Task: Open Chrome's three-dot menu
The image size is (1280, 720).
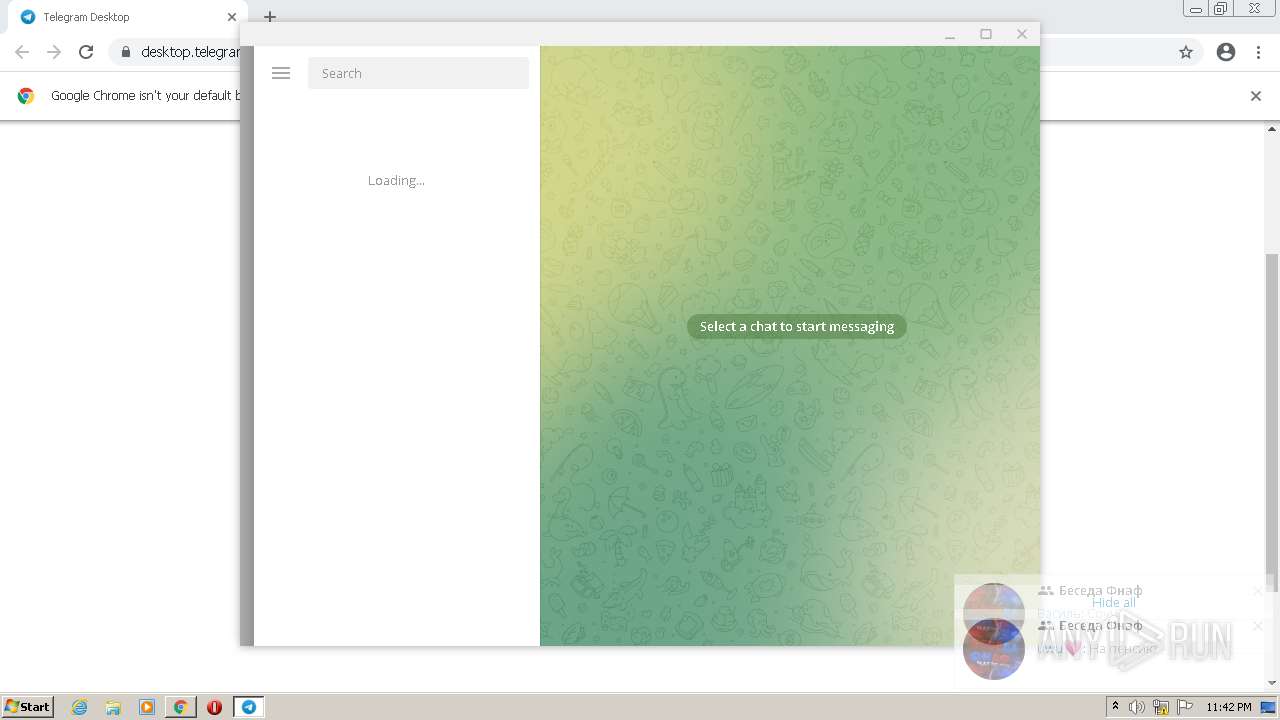Action: (x=1258, y=52)
